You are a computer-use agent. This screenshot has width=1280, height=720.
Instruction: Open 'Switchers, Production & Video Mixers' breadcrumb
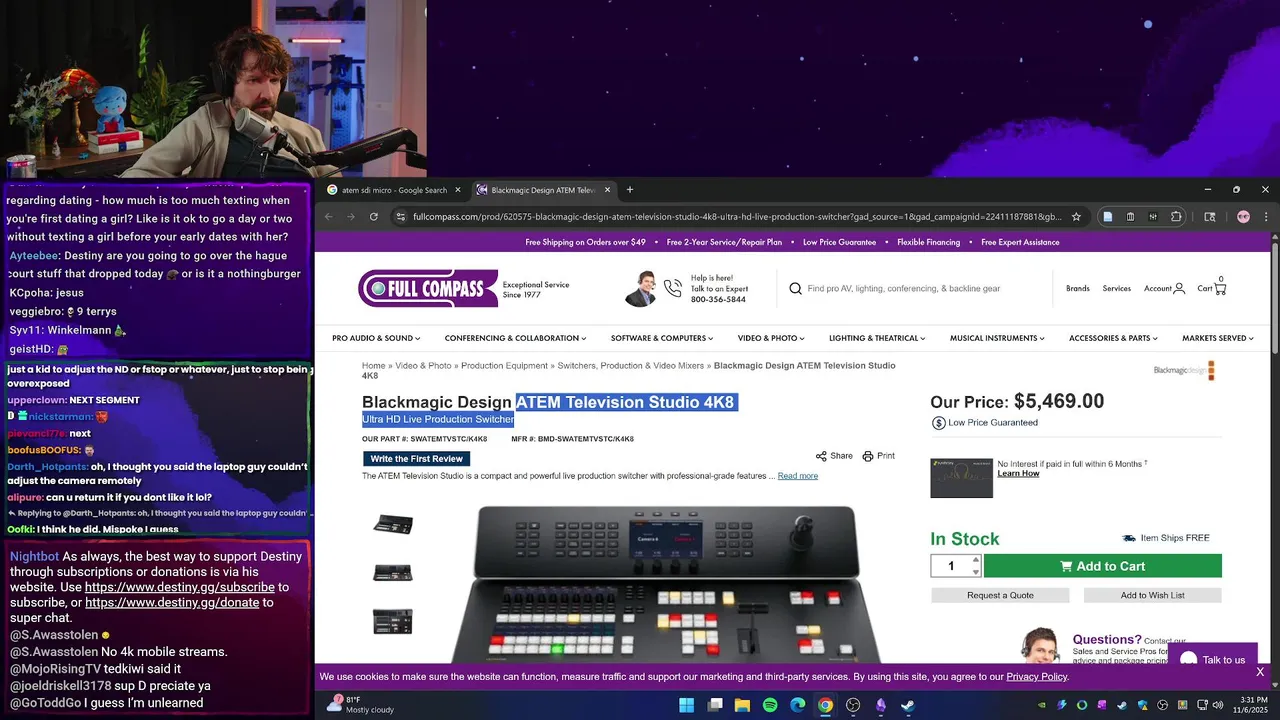click(x=631, y=366)
